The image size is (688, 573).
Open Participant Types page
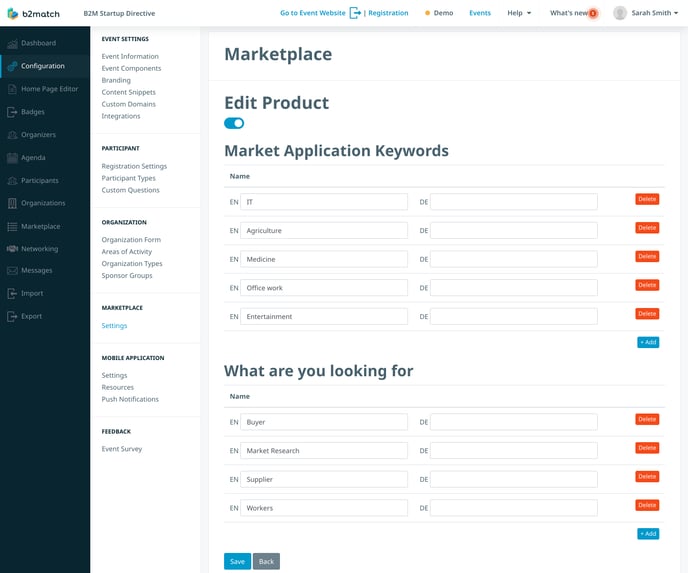(129, 178)
